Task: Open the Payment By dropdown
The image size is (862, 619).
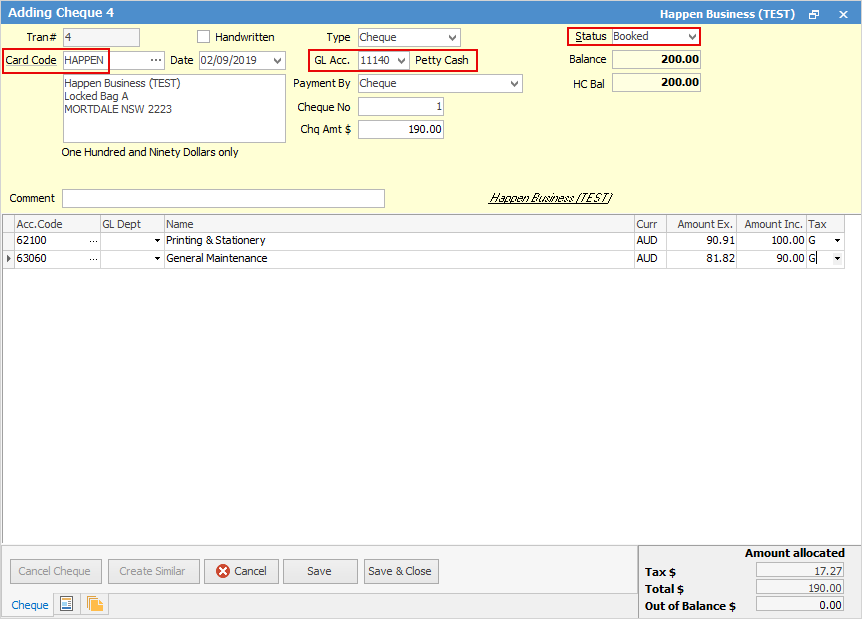Action: pyautogui.click(x=514, y=84)
